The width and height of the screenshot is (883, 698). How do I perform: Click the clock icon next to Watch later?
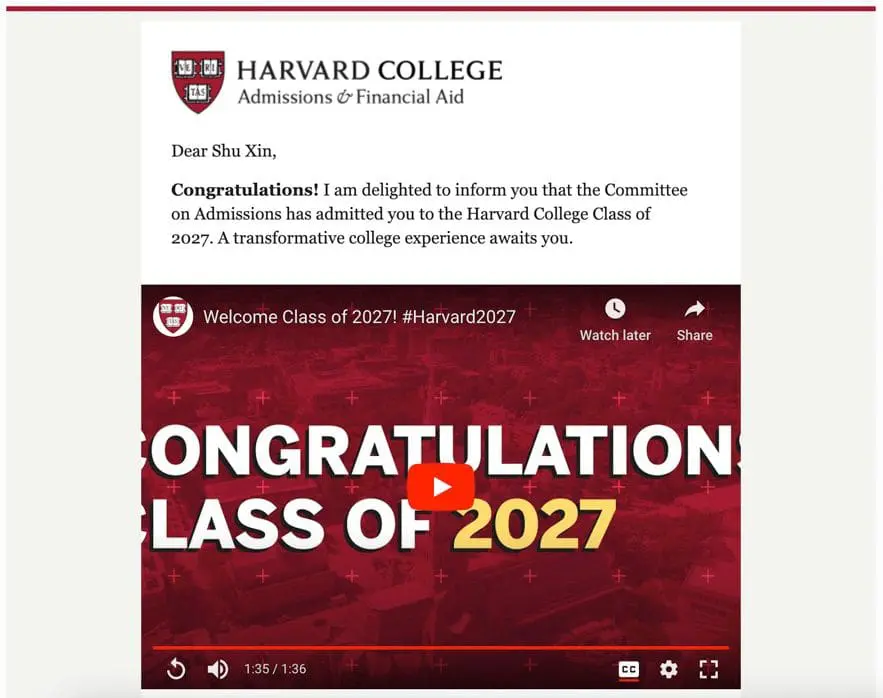click(614, 307)
